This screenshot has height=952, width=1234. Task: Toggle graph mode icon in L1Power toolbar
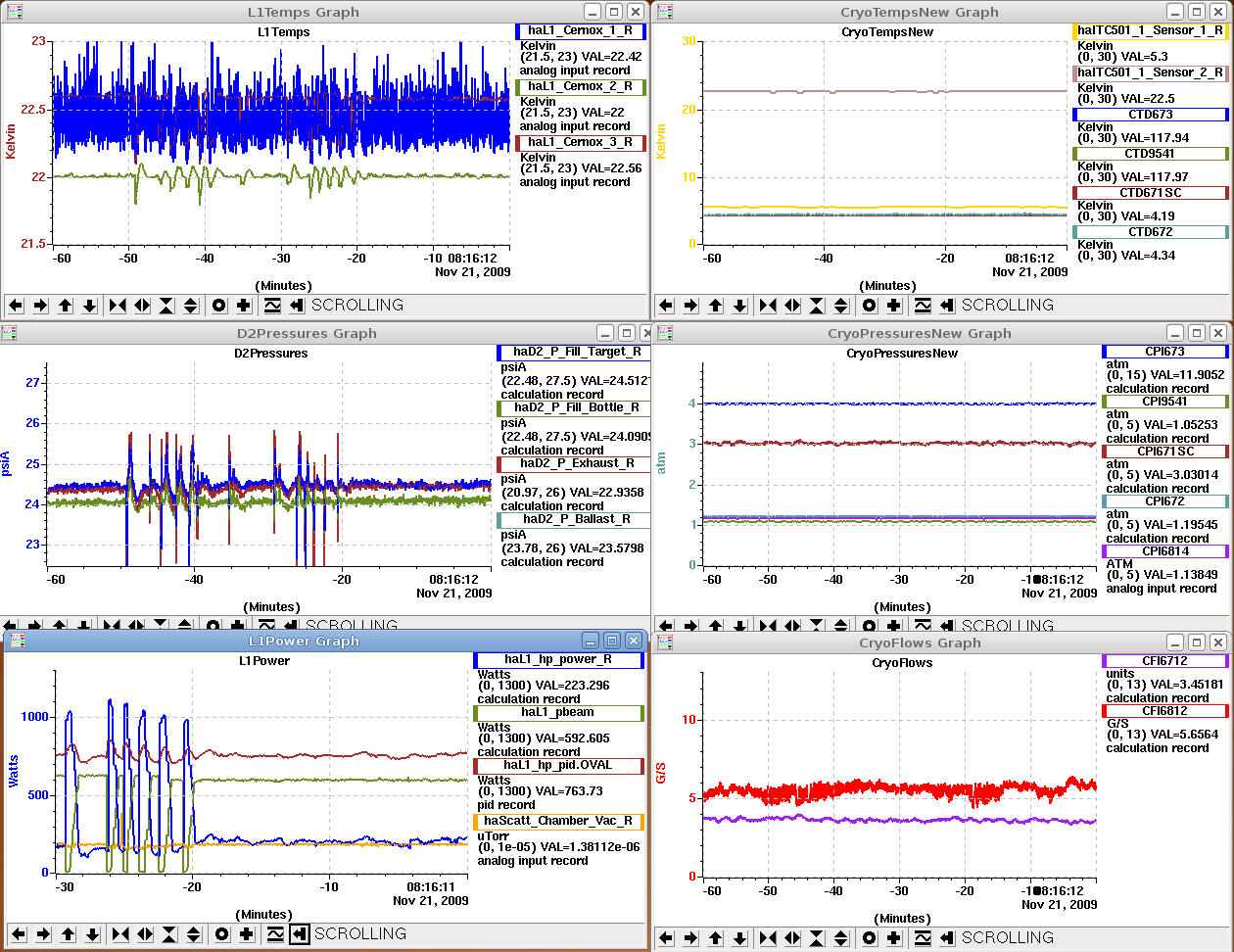(x=275, y=934)
